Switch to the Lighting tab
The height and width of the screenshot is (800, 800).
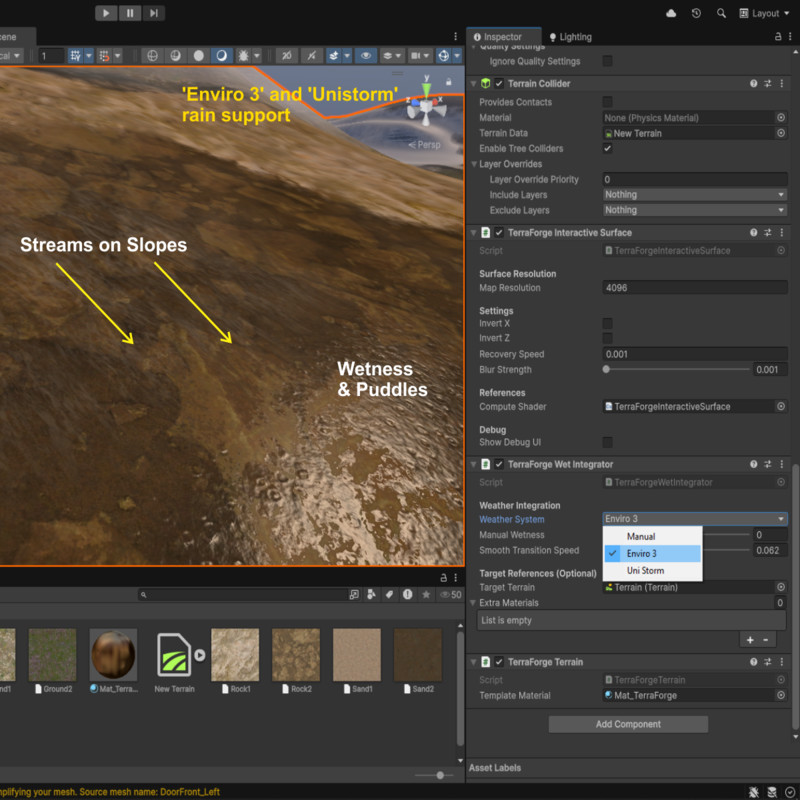(570, 37)
